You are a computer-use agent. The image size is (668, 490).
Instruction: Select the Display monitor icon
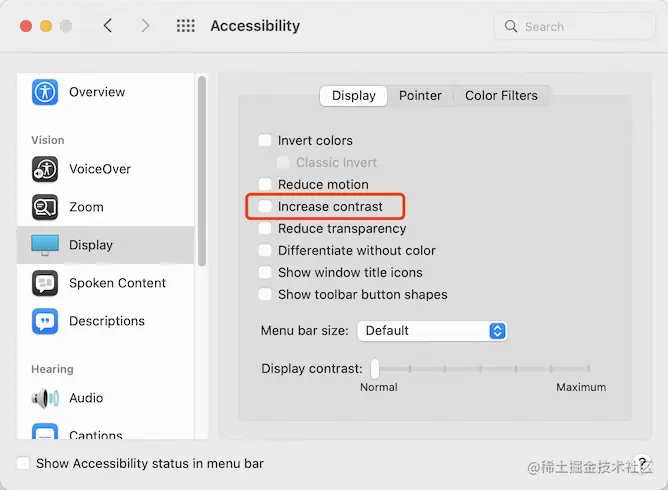click(45, 245)
